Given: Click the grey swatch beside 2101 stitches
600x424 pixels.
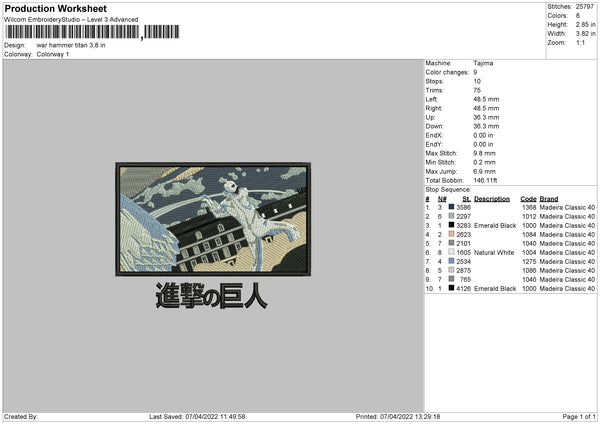Looking at the screenshot, I should click(452, 243).
